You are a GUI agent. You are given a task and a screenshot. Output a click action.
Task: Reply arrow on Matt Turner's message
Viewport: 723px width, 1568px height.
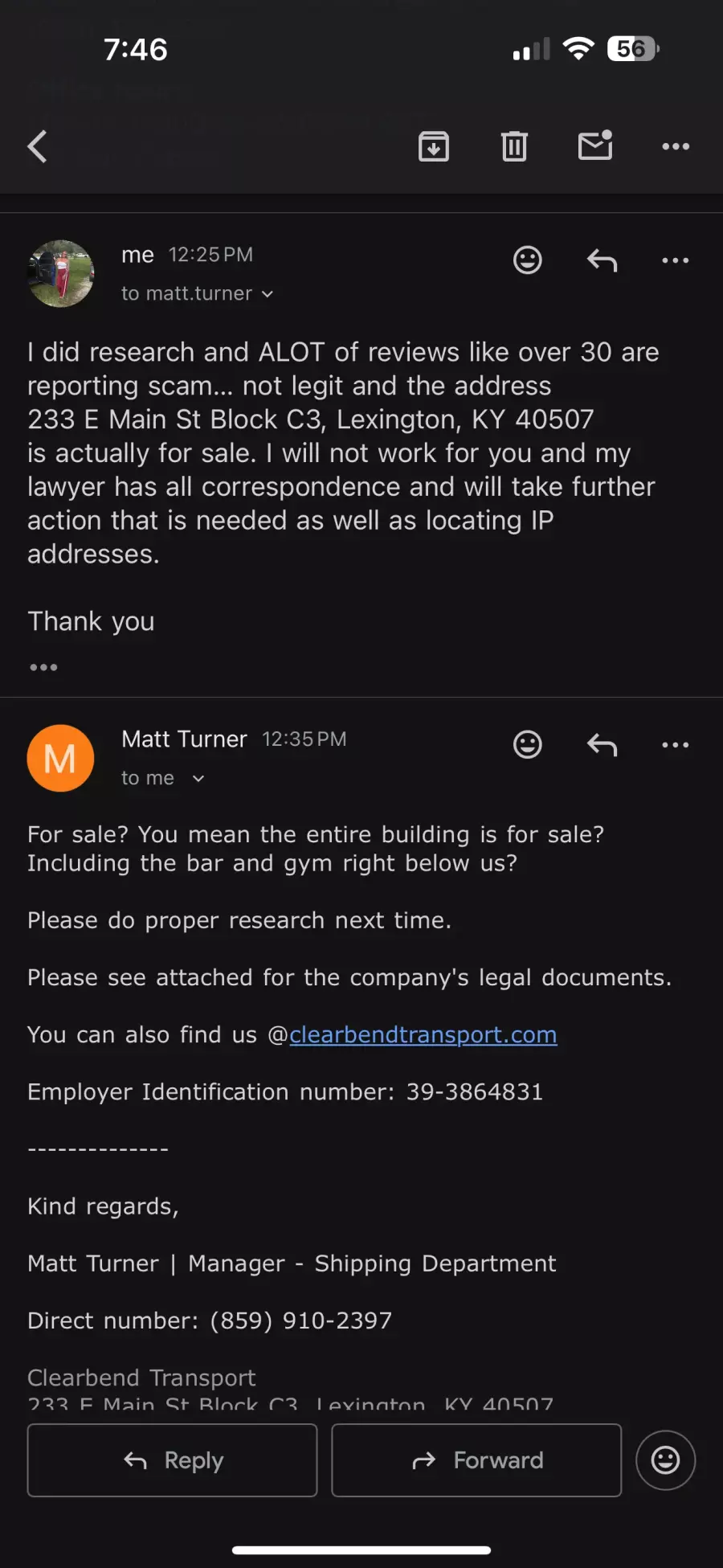pyautogui.click(x=602, y=744)
